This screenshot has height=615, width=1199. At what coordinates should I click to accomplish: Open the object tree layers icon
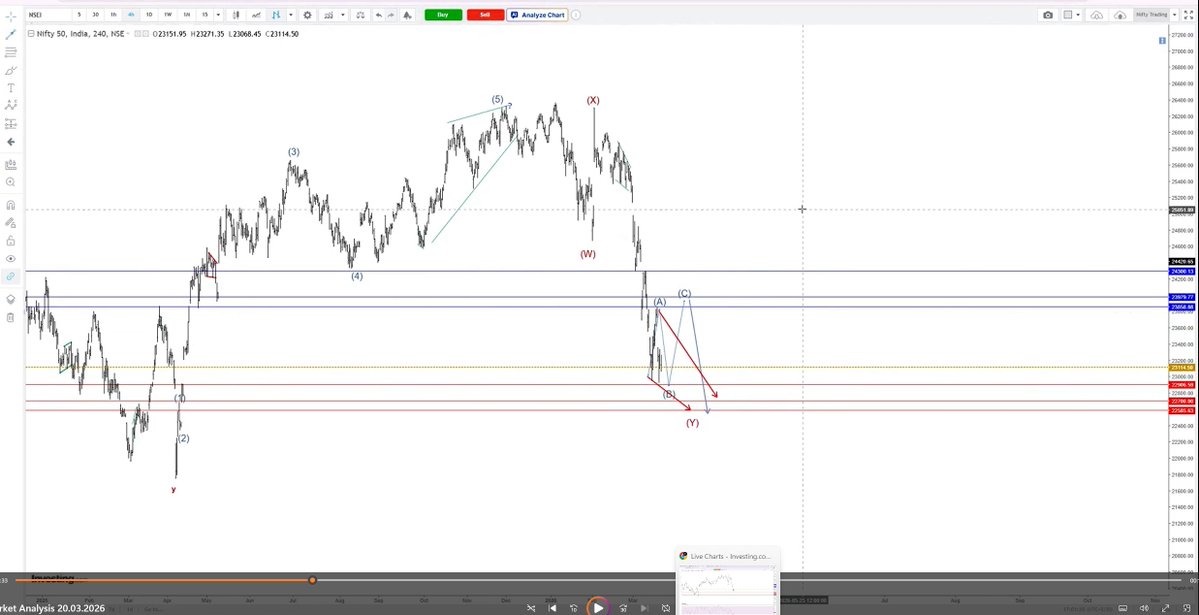[11, 299]
